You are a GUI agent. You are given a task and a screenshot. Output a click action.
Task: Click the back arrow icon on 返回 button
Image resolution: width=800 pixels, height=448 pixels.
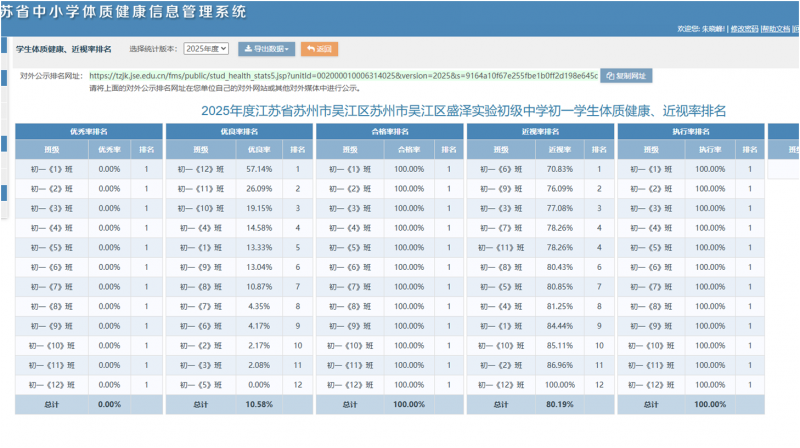coord(310,49)
